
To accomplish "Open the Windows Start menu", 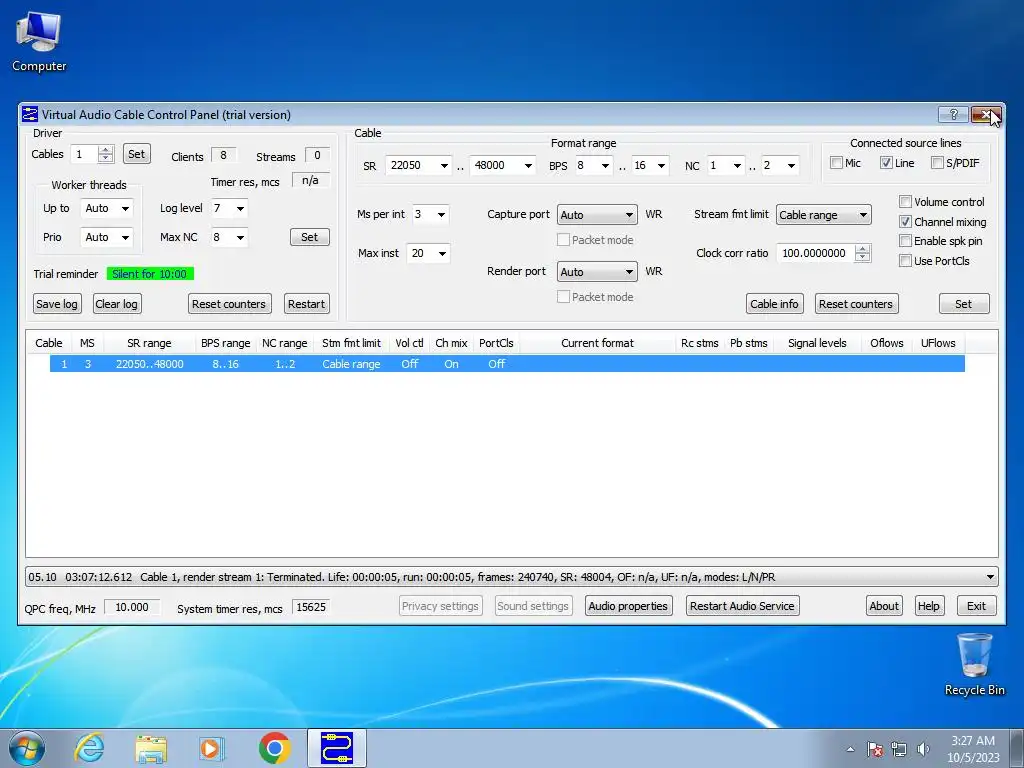I will (x=27, y=748).
